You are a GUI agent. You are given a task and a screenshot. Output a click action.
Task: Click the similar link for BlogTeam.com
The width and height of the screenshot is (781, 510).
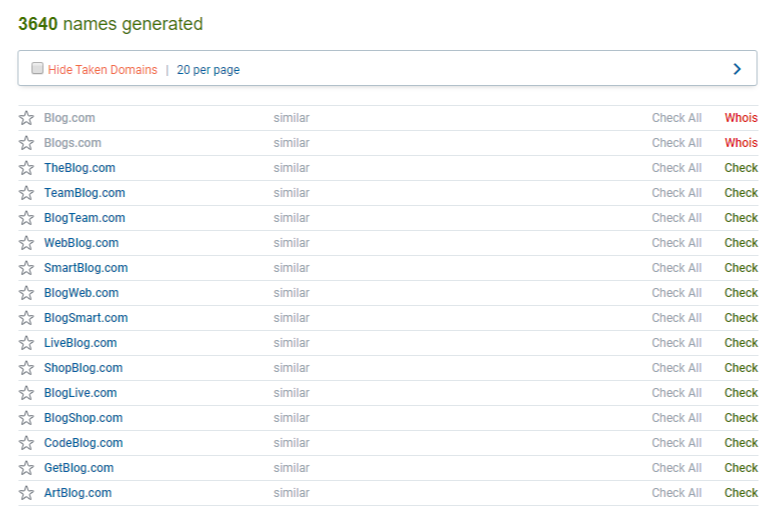(x=291, y=218)
